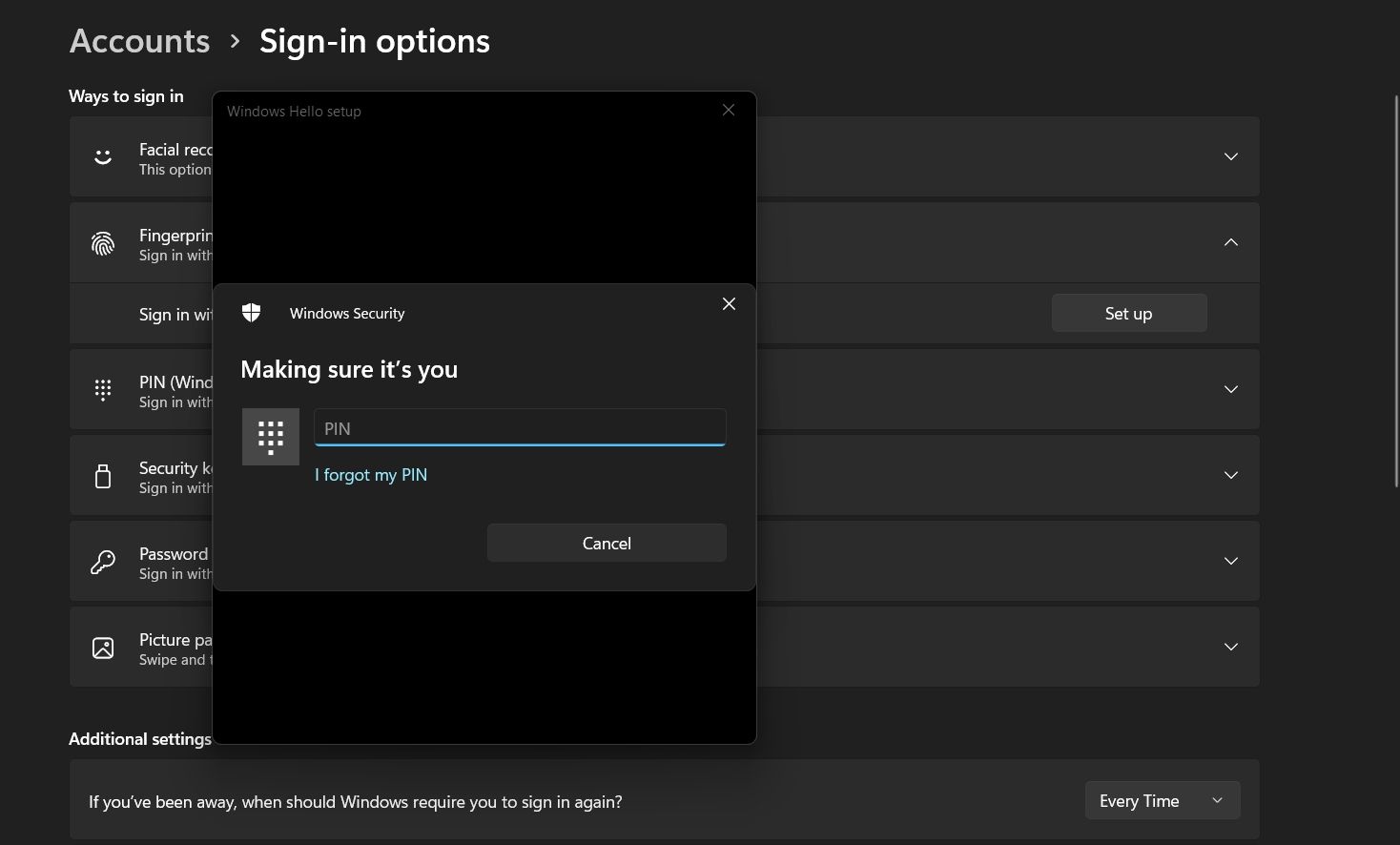Click the Windows Security title label

(347, 313)
